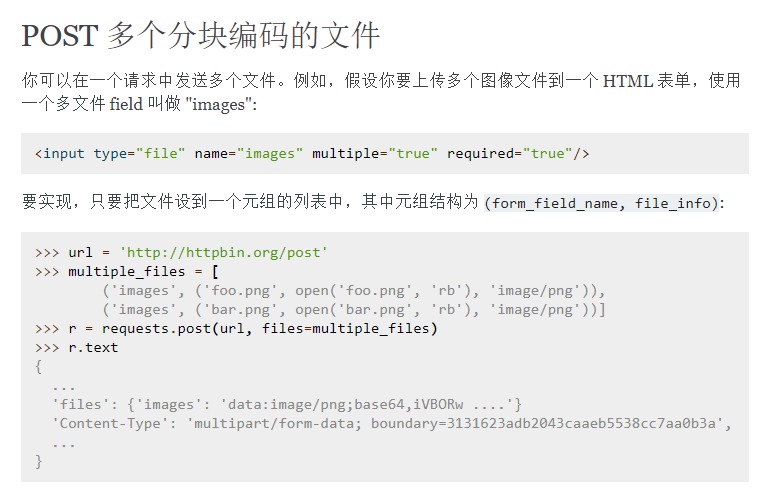Click the heading "POST 多个分块编码的文件"

click(201, 36)
